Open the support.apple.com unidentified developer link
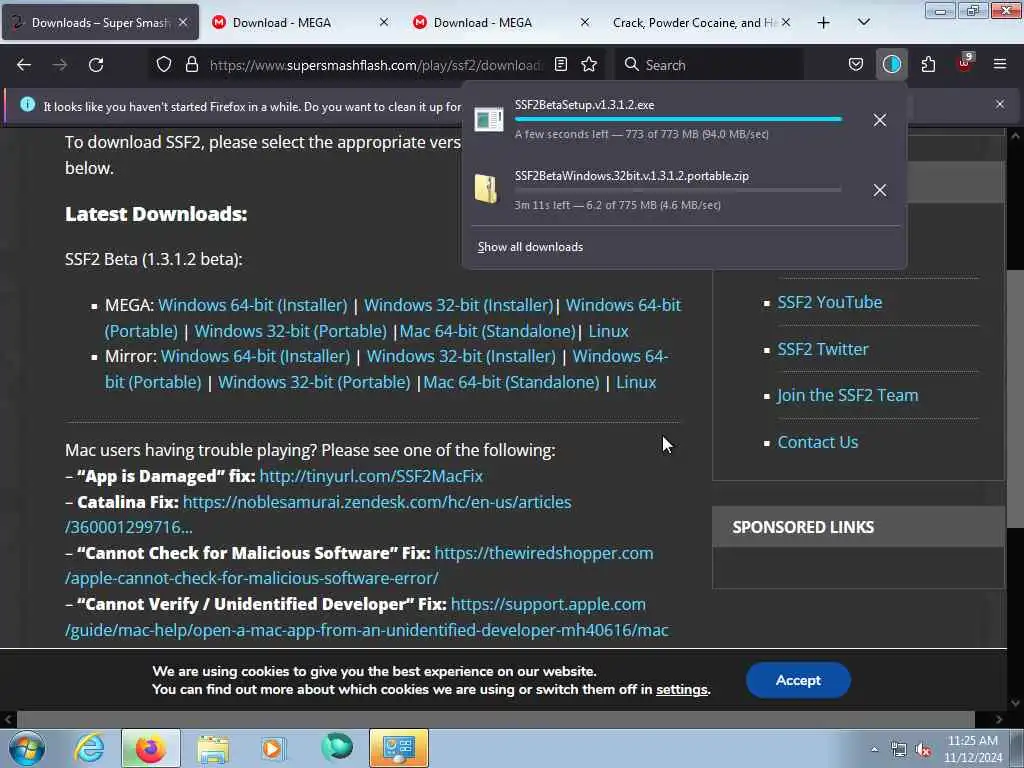The image size is (1024, 768). click(548, 604)
